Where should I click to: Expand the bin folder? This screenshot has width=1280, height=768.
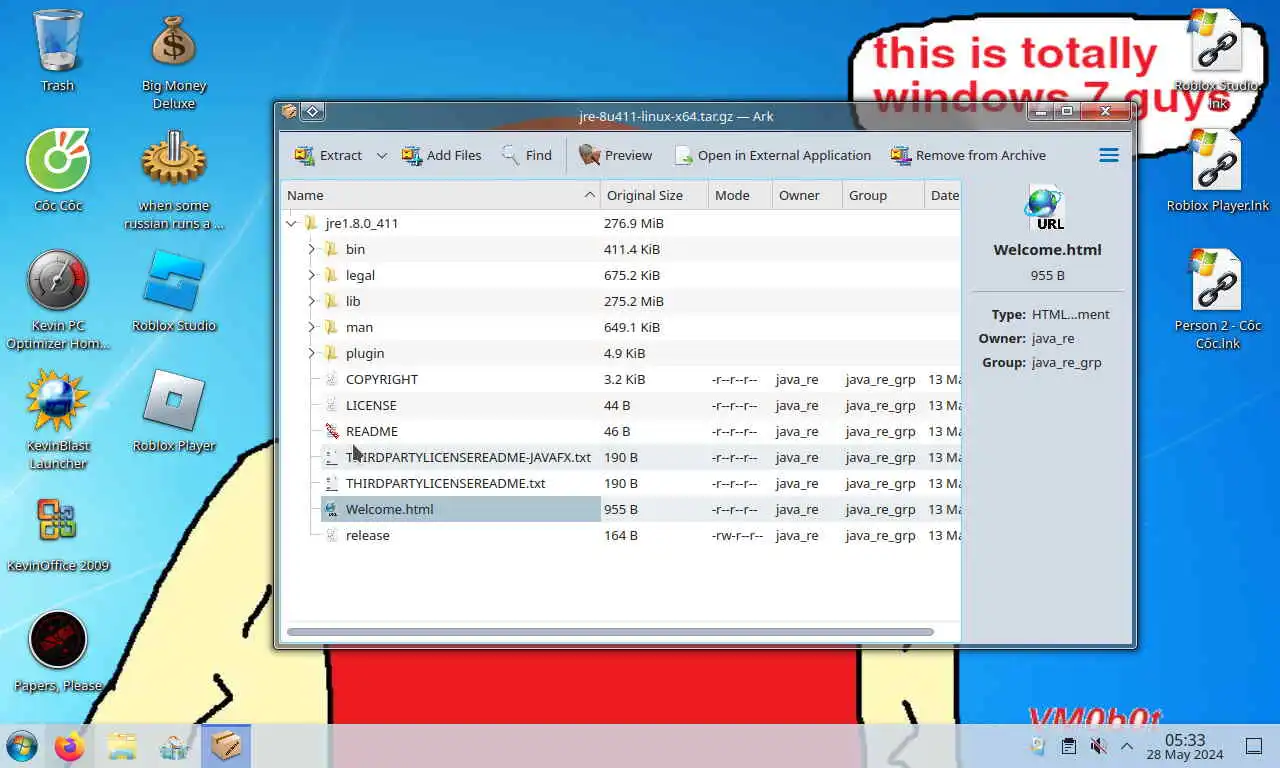pyautogui.click(x=311, y=249)
